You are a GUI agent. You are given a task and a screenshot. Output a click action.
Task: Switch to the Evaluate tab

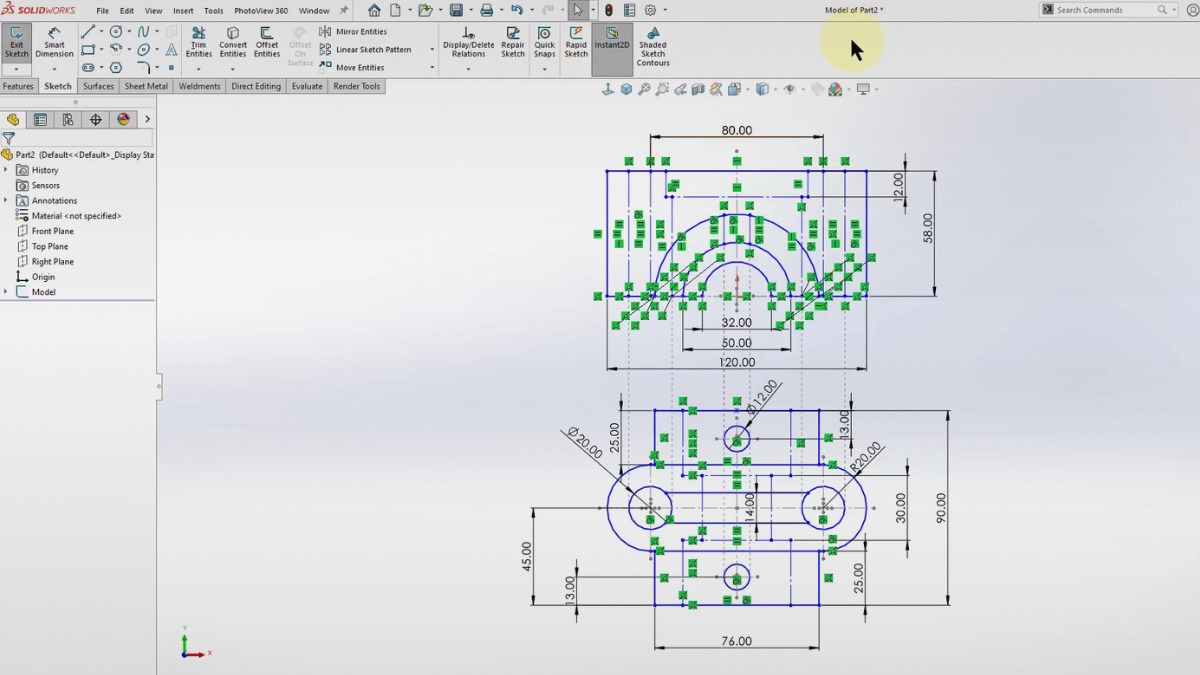307,86
